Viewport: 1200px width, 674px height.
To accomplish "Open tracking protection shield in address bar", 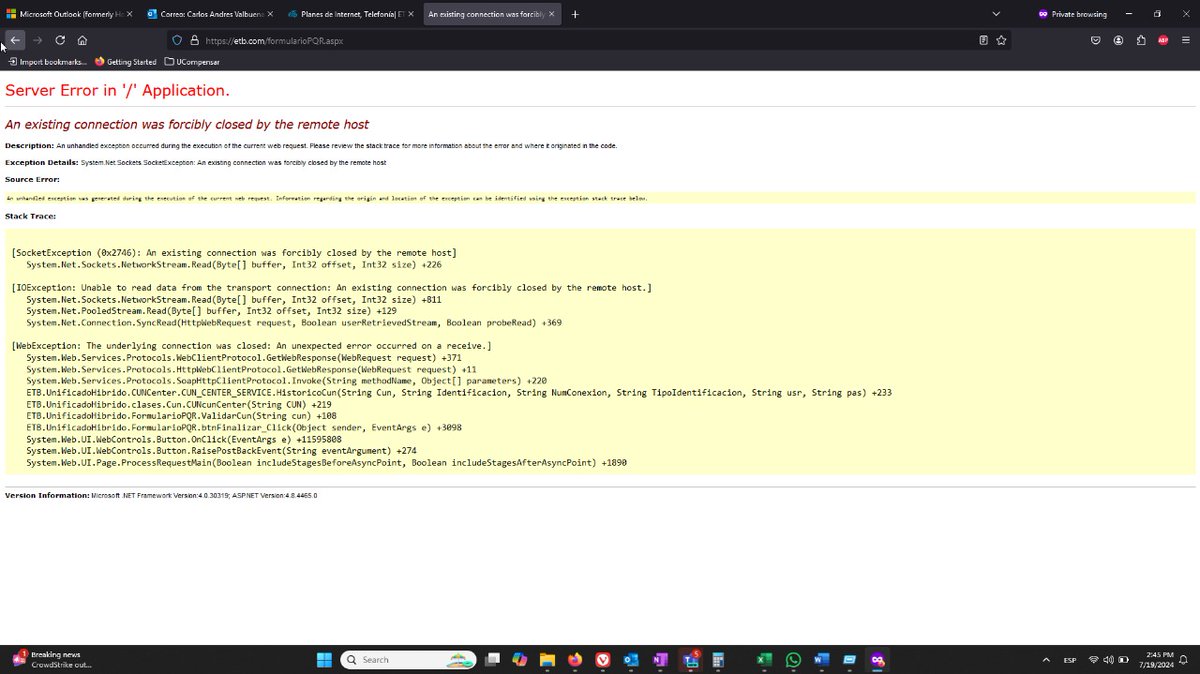I will pyautogui.click(x=178, y=40).
